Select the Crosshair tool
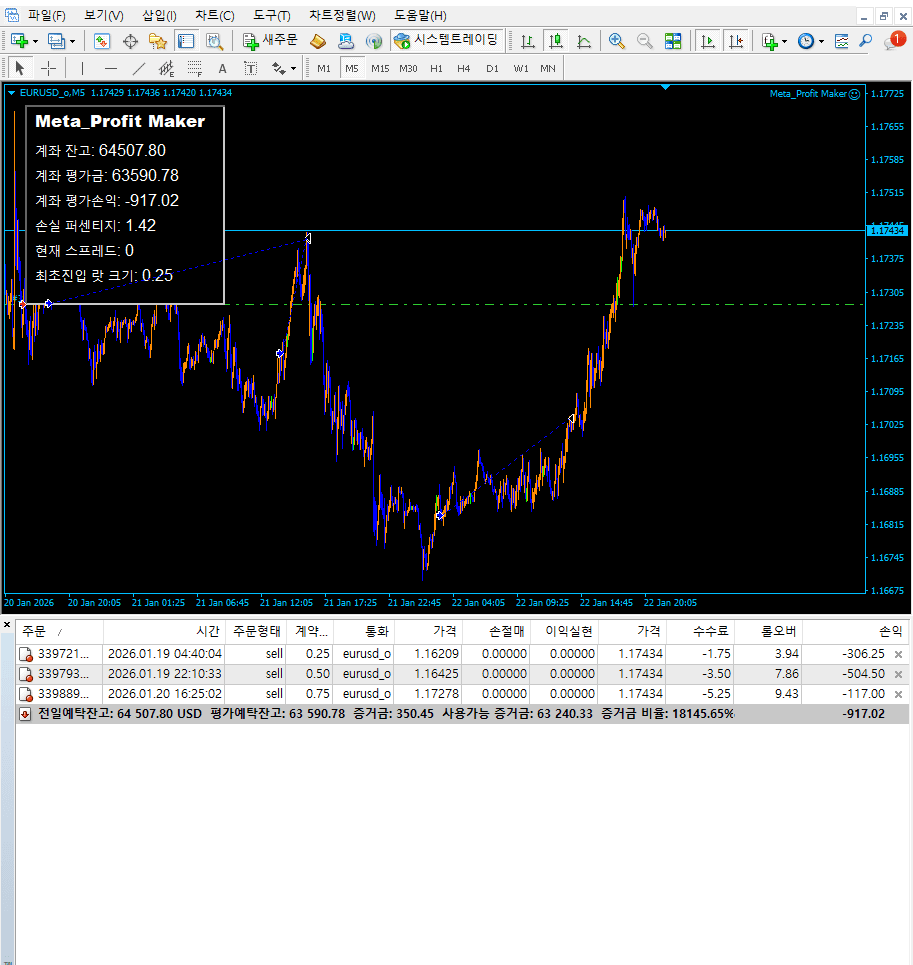Viewport: 913px width, 965px height. click(48, 68)
